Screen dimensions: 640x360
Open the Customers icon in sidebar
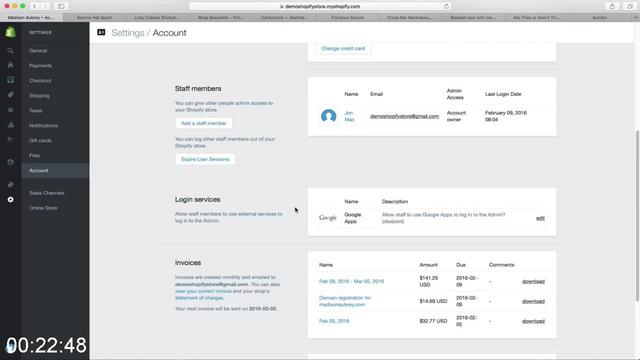10,110
